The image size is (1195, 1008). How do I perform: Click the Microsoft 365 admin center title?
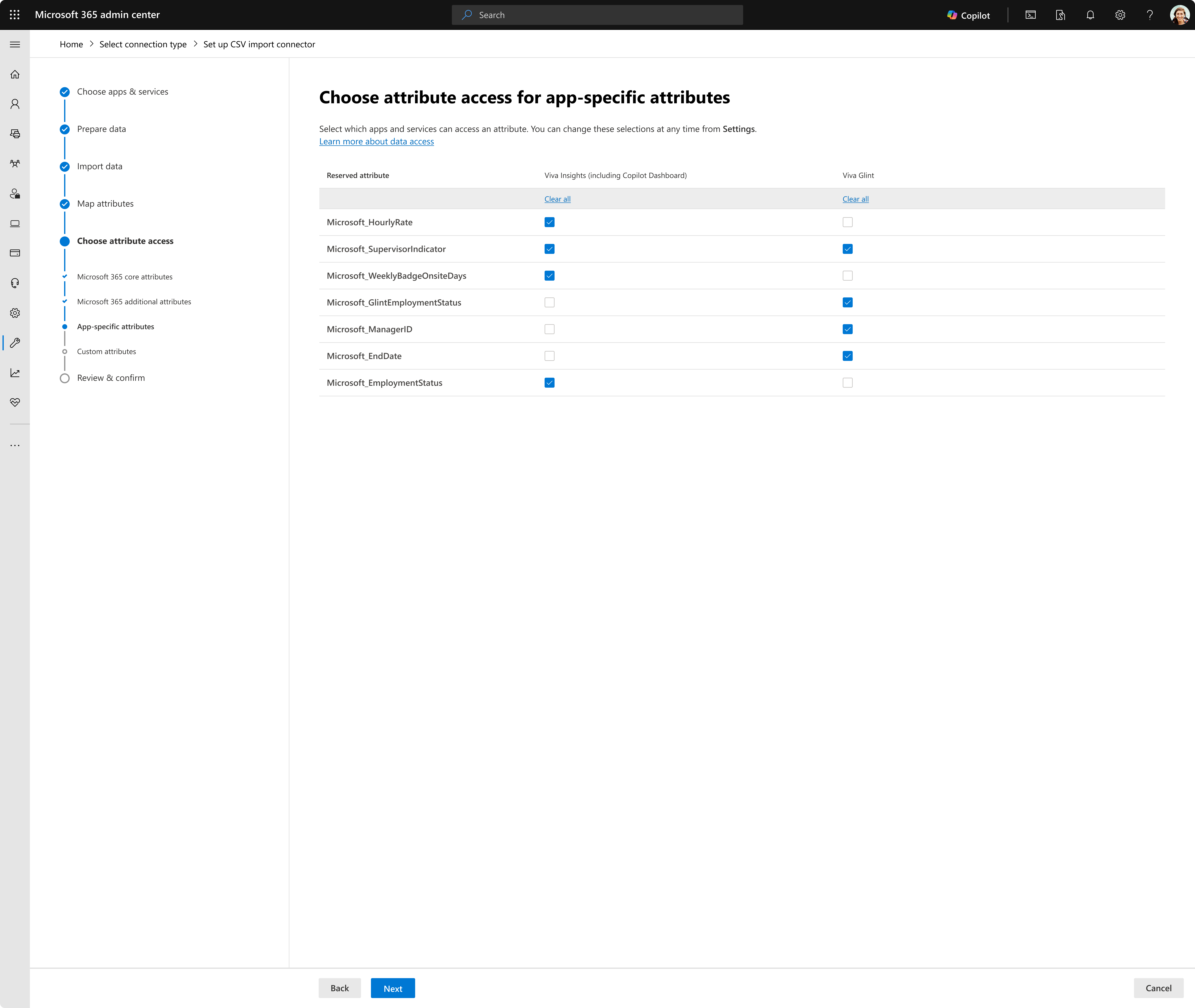[x=97, y=15]
